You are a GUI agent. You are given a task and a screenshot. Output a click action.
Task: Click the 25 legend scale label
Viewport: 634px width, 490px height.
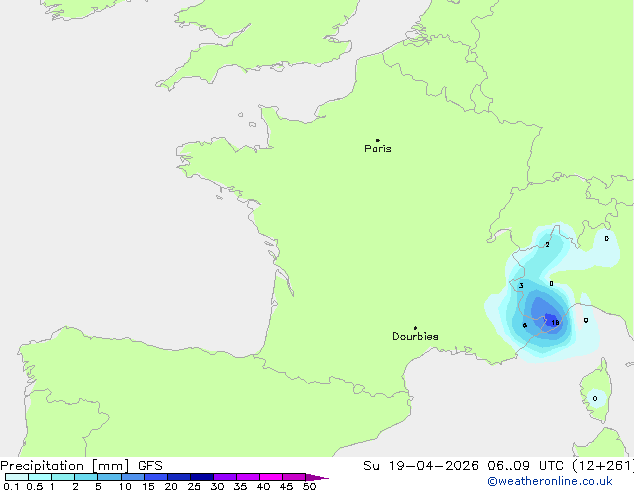coord(194,486)
